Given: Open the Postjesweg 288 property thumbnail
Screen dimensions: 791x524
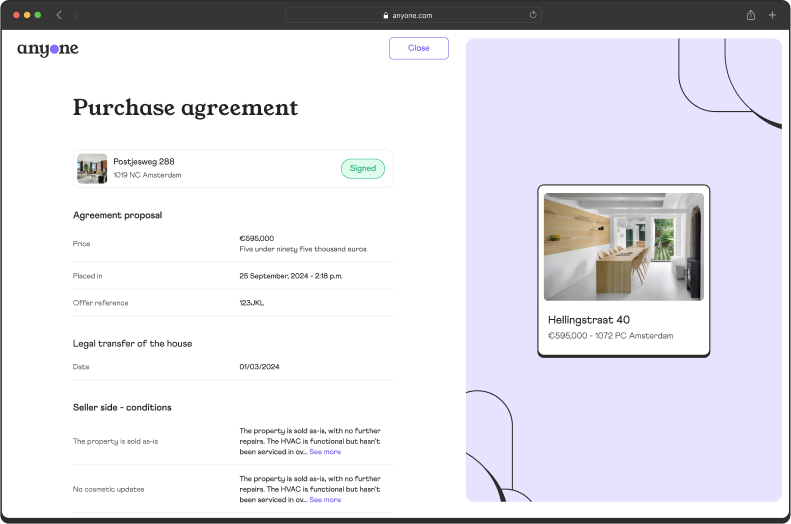Looking at the screenshot, I should [92, 168].
